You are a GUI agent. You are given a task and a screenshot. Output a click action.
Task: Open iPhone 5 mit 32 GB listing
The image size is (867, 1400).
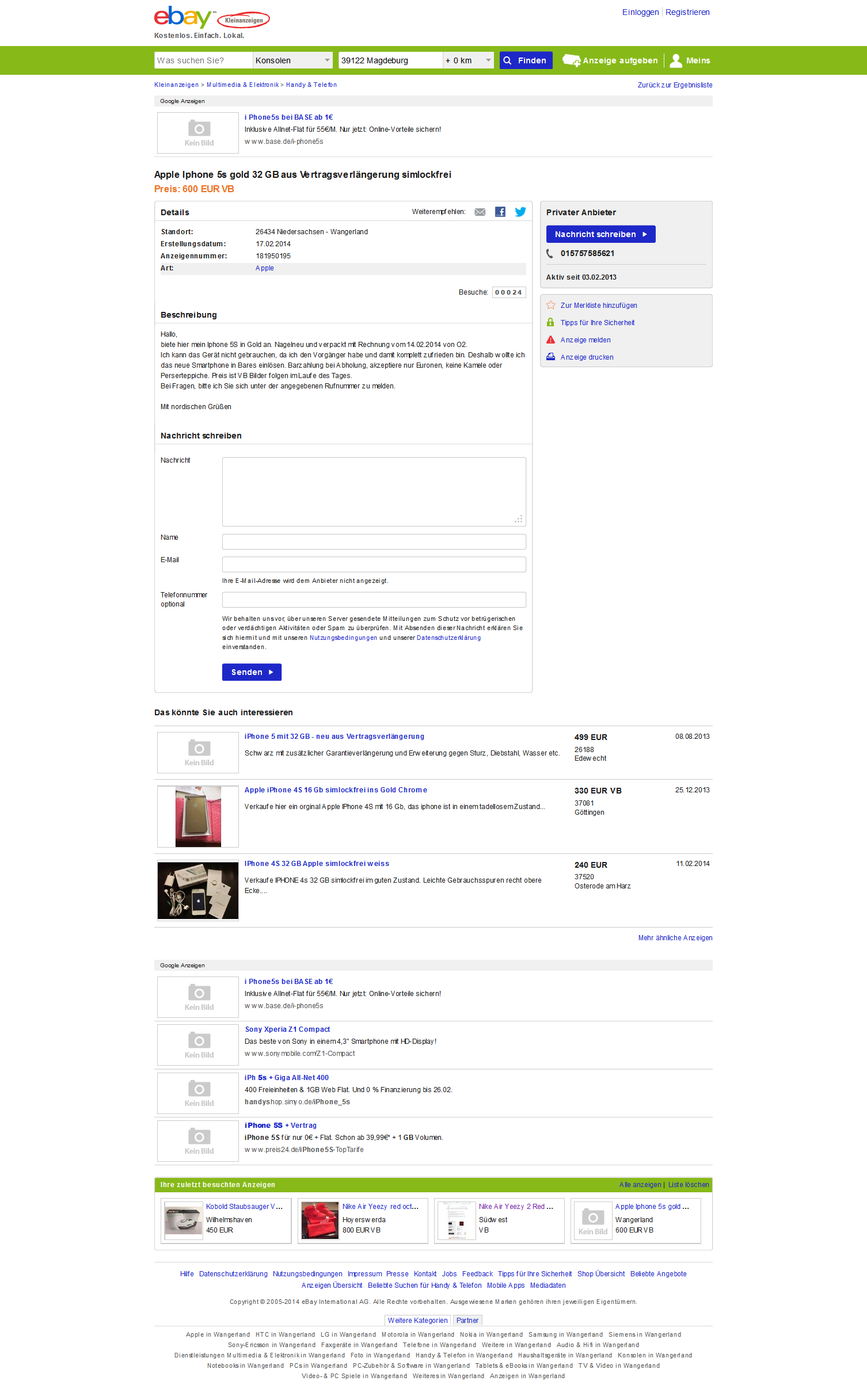coord(334,737)
